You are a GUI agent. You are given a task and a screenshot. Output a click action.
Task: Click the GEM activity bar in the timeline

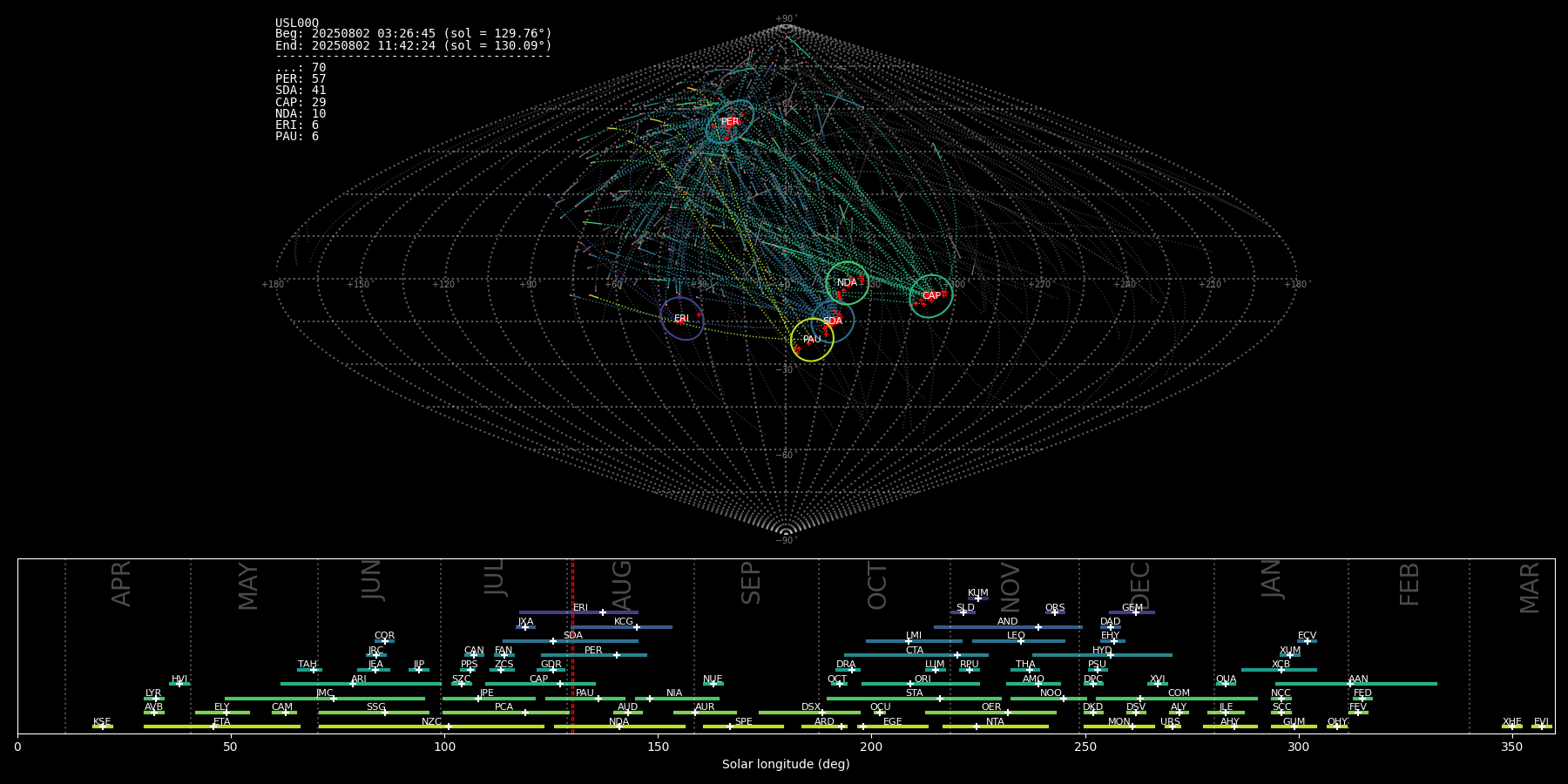pos(1132,612)
